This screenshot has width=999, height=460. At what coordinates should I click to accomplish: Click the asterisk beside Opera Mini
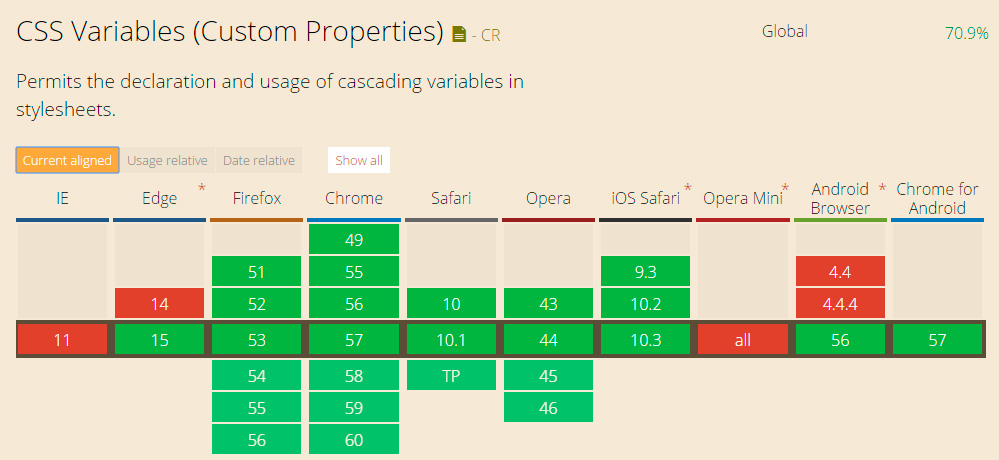point(785,188)
